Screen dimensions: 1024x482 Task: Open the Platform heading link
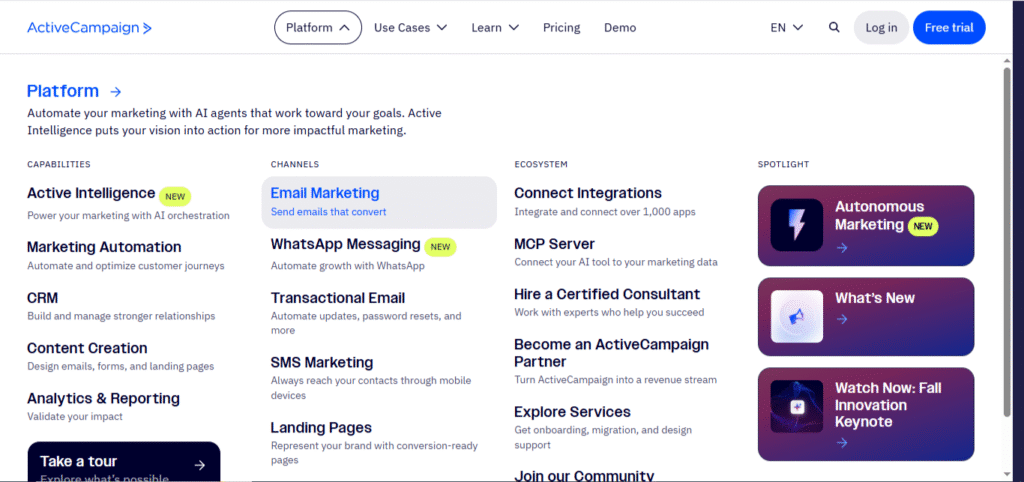(63, 91)
